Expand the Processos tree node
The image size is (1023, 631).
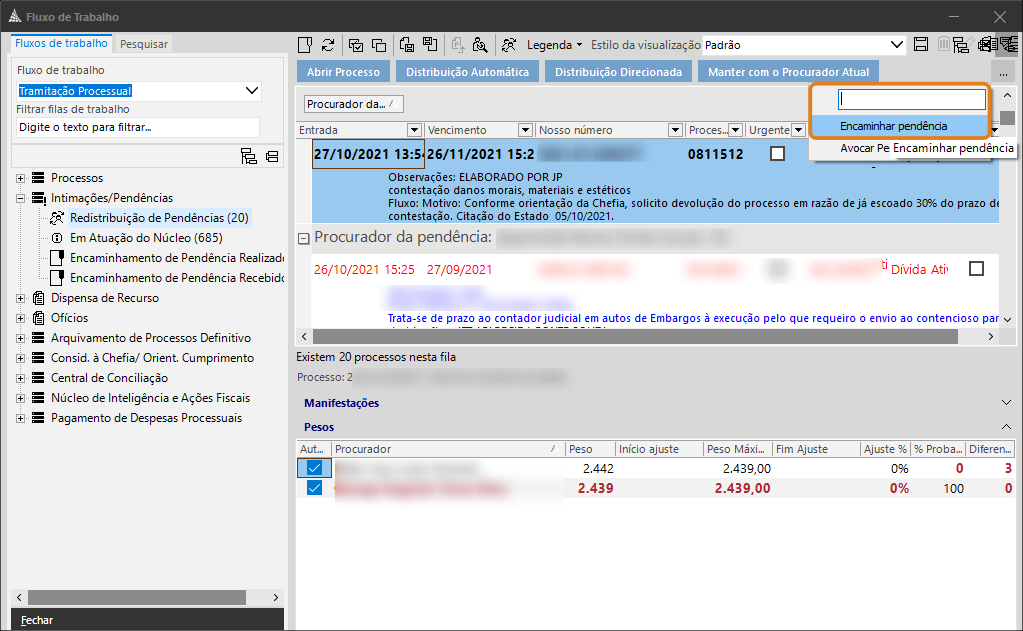[21, 178]
